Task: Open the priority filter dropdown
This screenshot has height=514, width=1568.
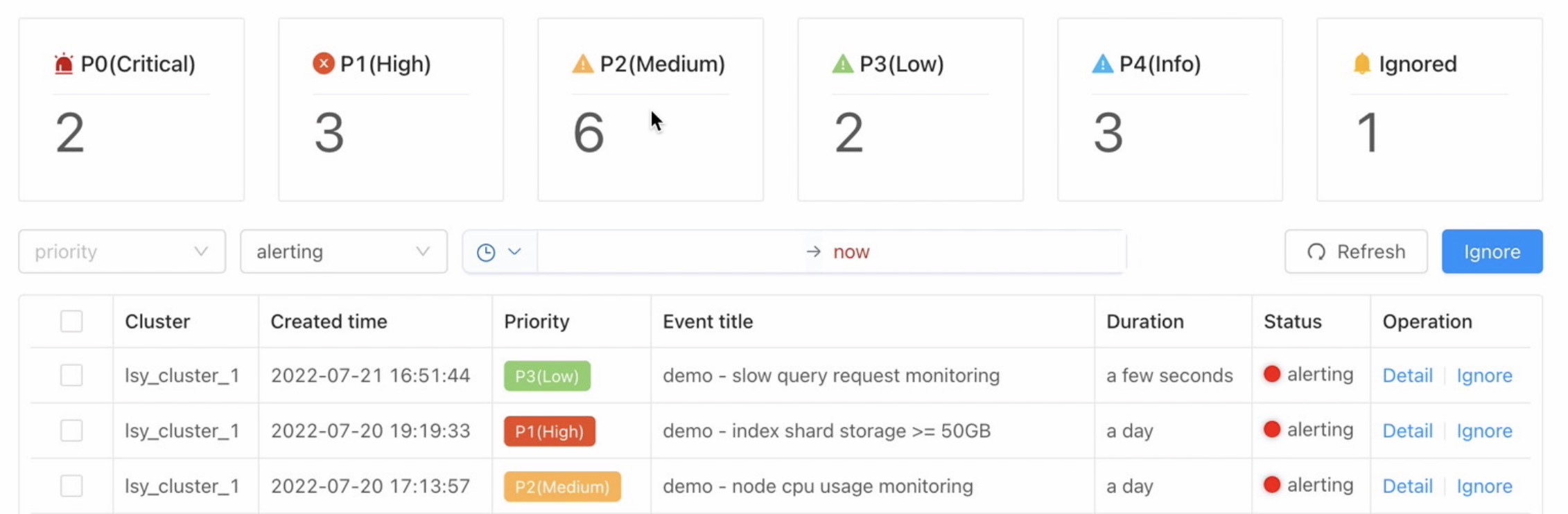Action: [122, 251]
